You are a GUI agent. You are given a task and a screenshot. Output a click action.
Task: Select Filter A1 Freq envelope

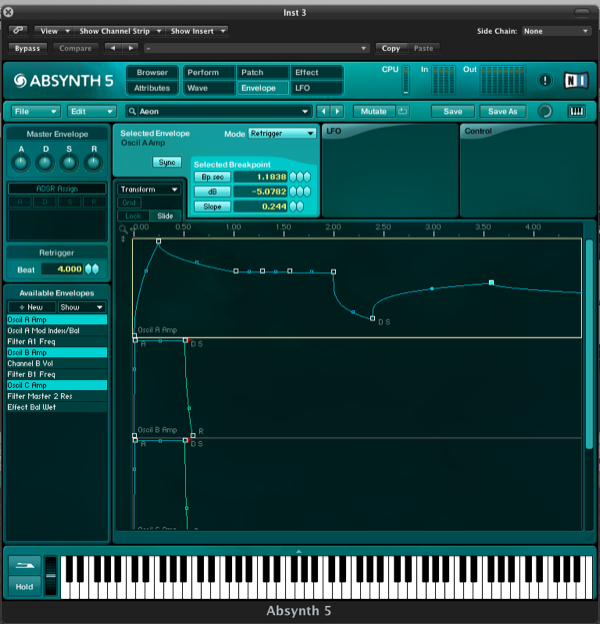pyautogui.click(x=57, y=341)
